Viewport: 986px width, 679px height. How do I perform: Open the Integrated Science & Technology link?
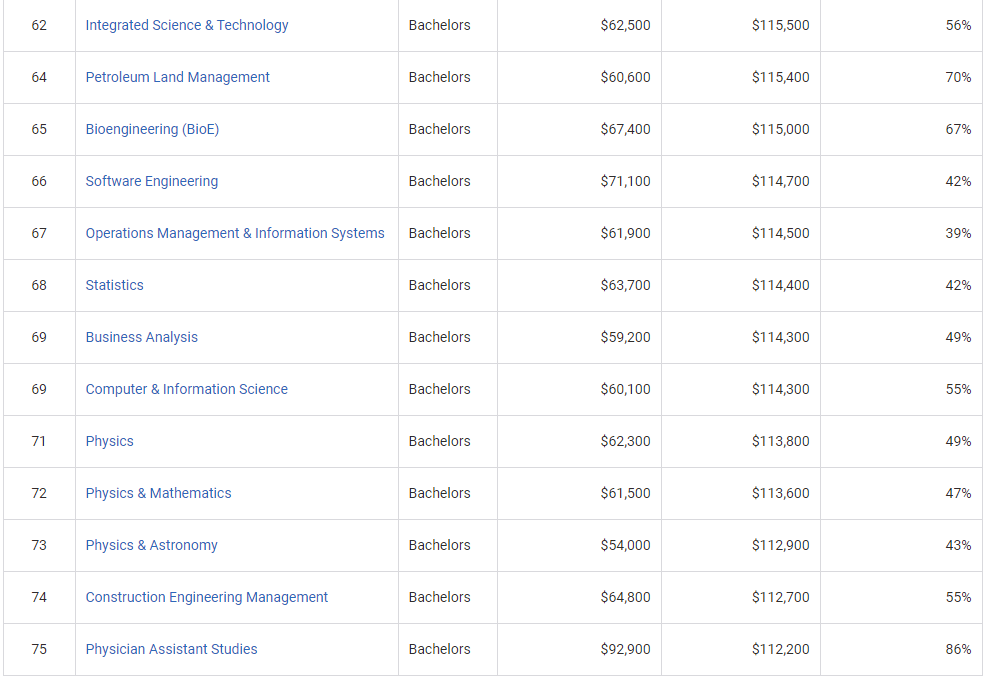click(x=187, y=25)
